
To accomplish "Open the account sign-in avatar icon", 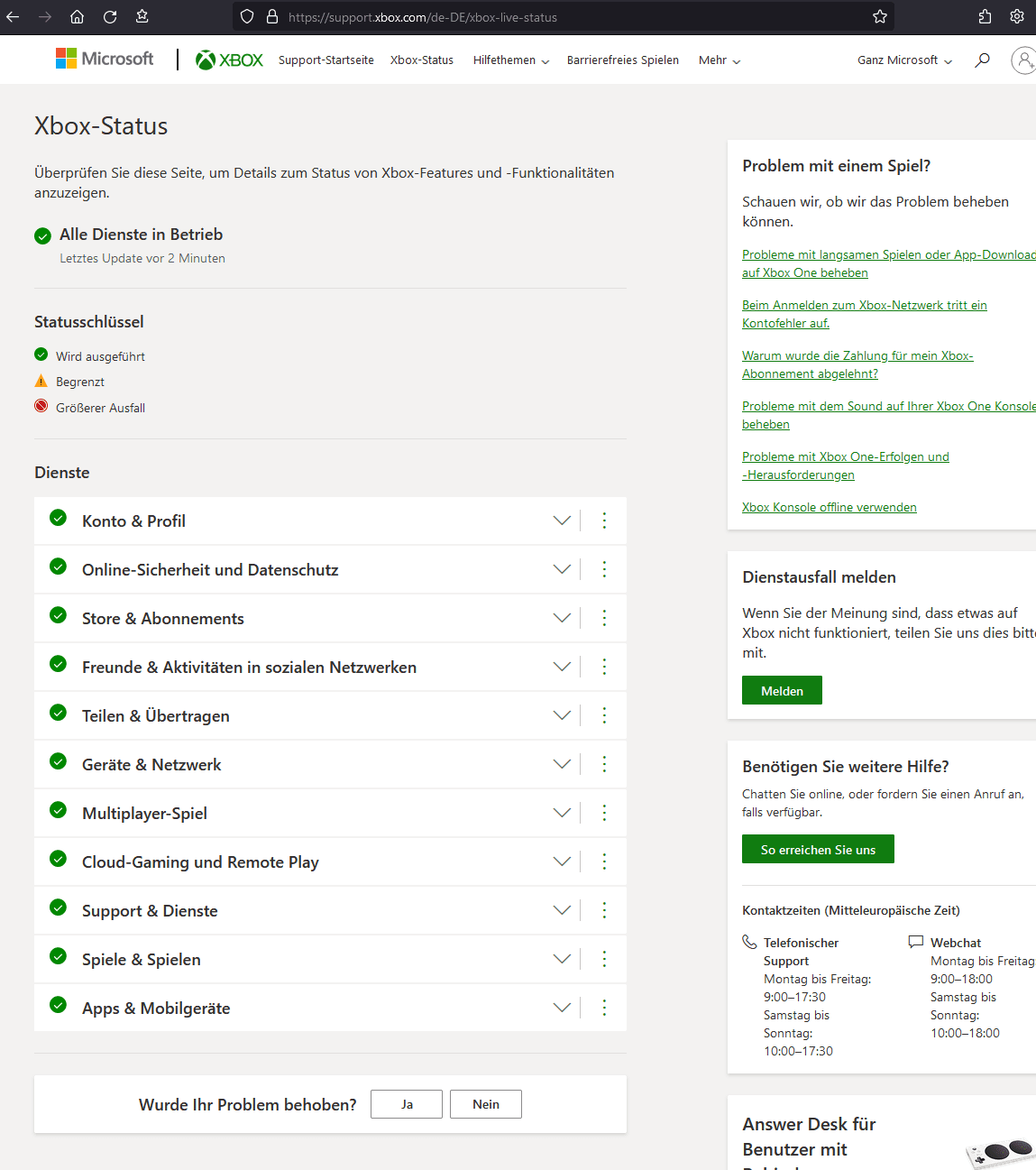I will [x=1024, y=60].
